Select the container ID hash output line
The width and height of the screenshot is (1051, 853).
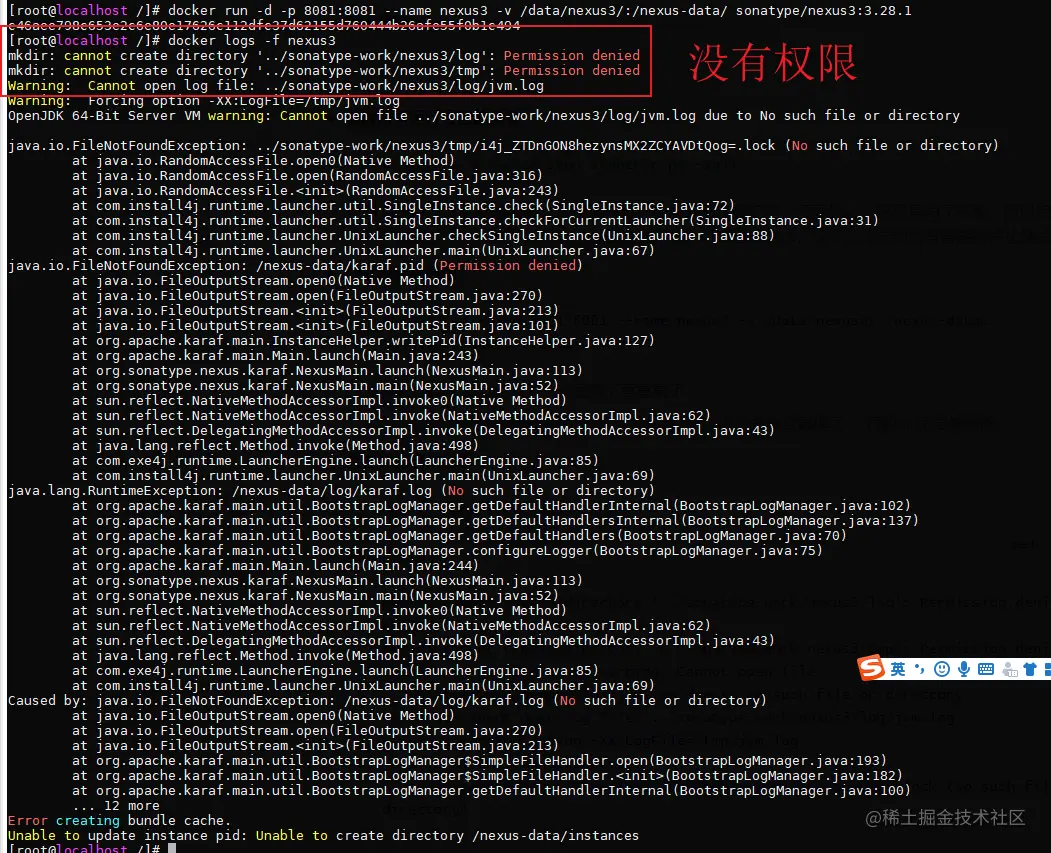click(264, 25)
